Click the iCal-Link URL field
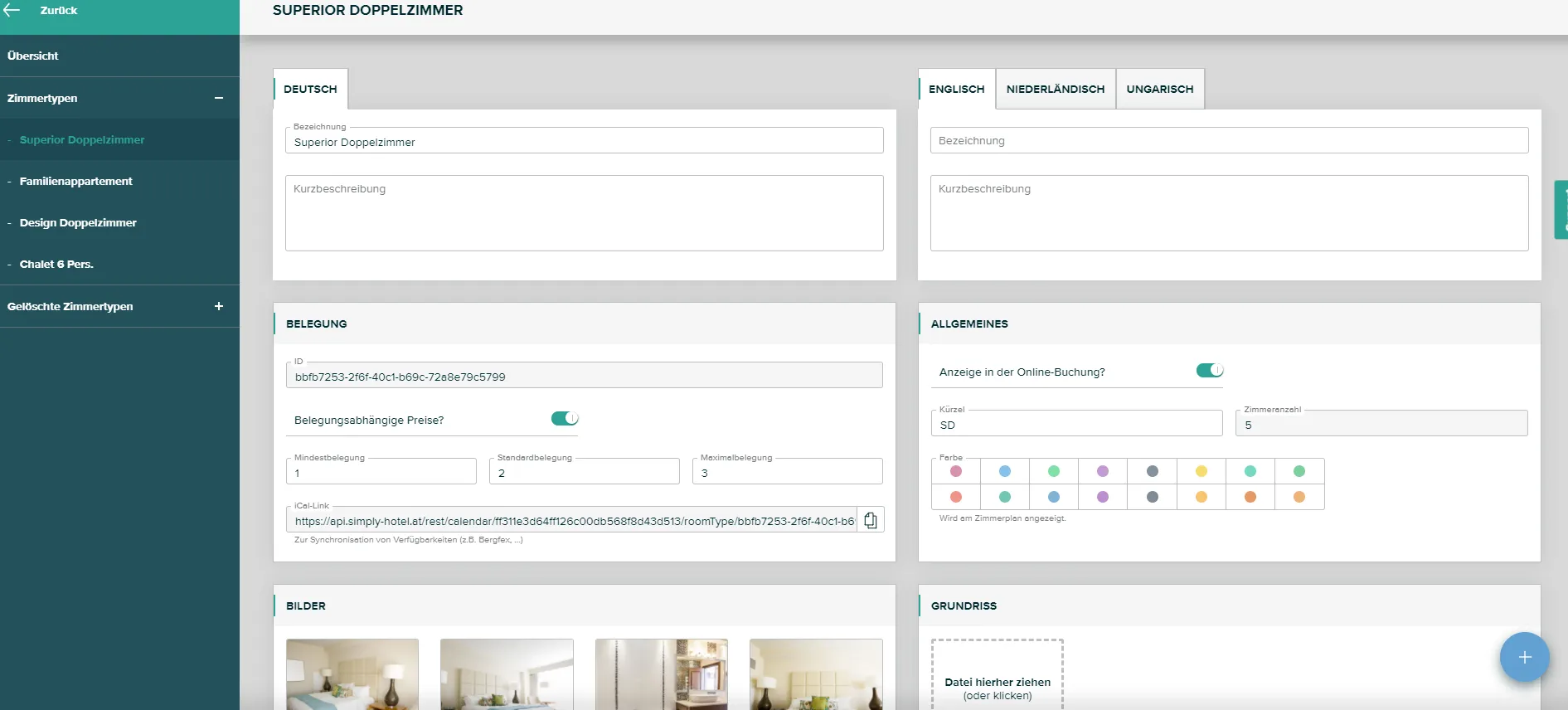The width and height of the screenshot is (1568, 710). pyautogui.click(x=572, y=520)
